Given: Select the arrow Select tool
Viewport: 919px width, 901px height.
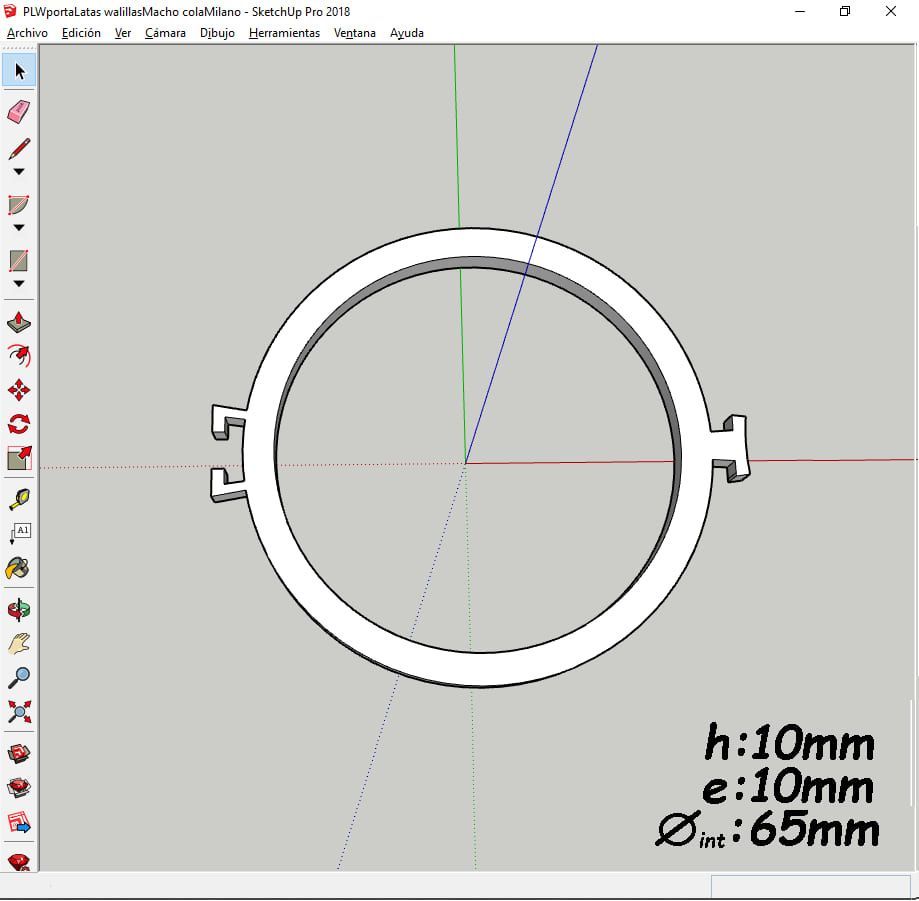Looking at the screenshot, I should [19, 70].
